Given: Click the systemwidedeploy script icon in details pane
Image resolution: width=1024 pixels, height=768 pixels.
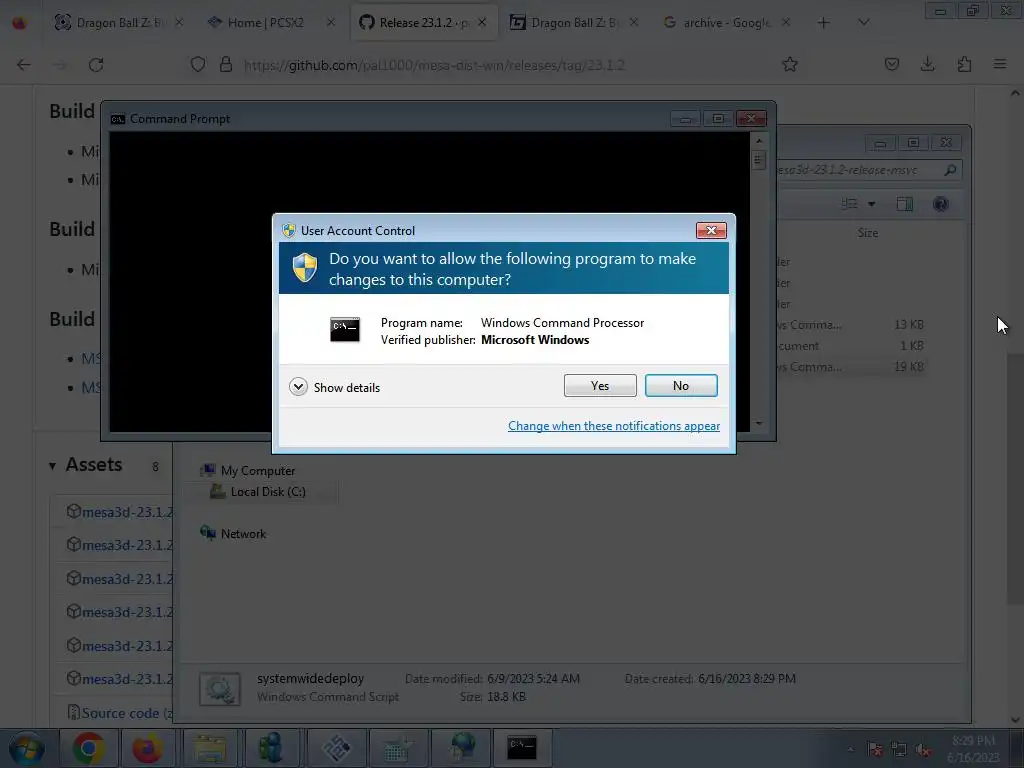Looking at the screenshot, I should [219, 689].
